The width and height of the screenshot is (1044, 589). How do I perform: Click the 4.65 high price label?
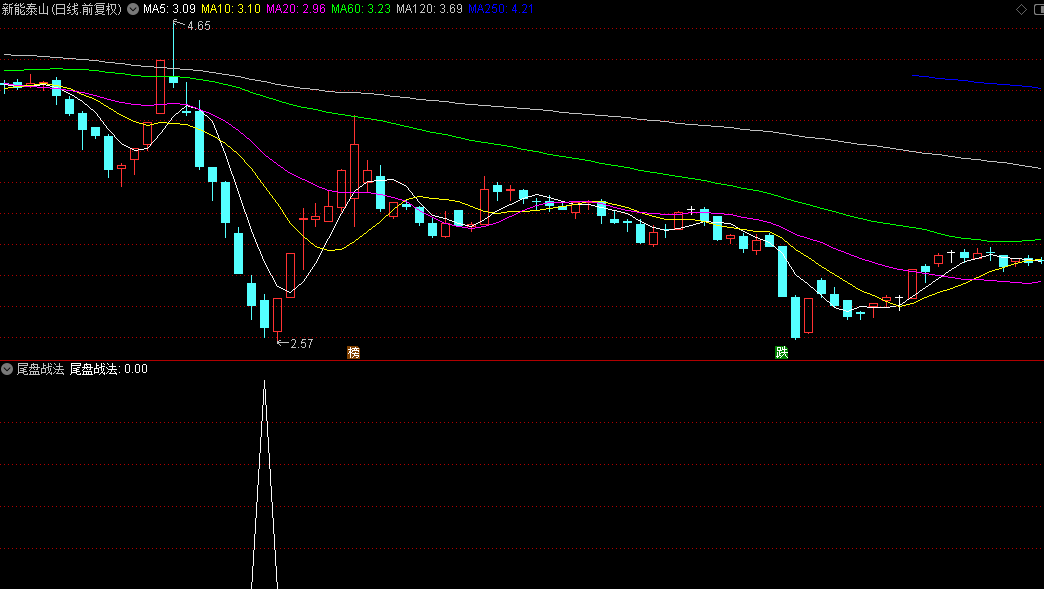198,26
